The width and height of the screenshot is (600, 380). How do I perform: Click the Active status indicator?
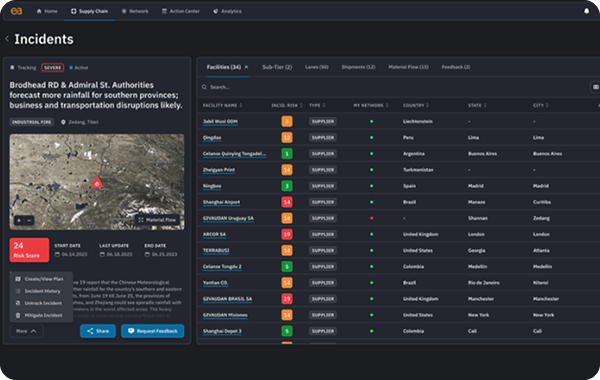point(78,68)
